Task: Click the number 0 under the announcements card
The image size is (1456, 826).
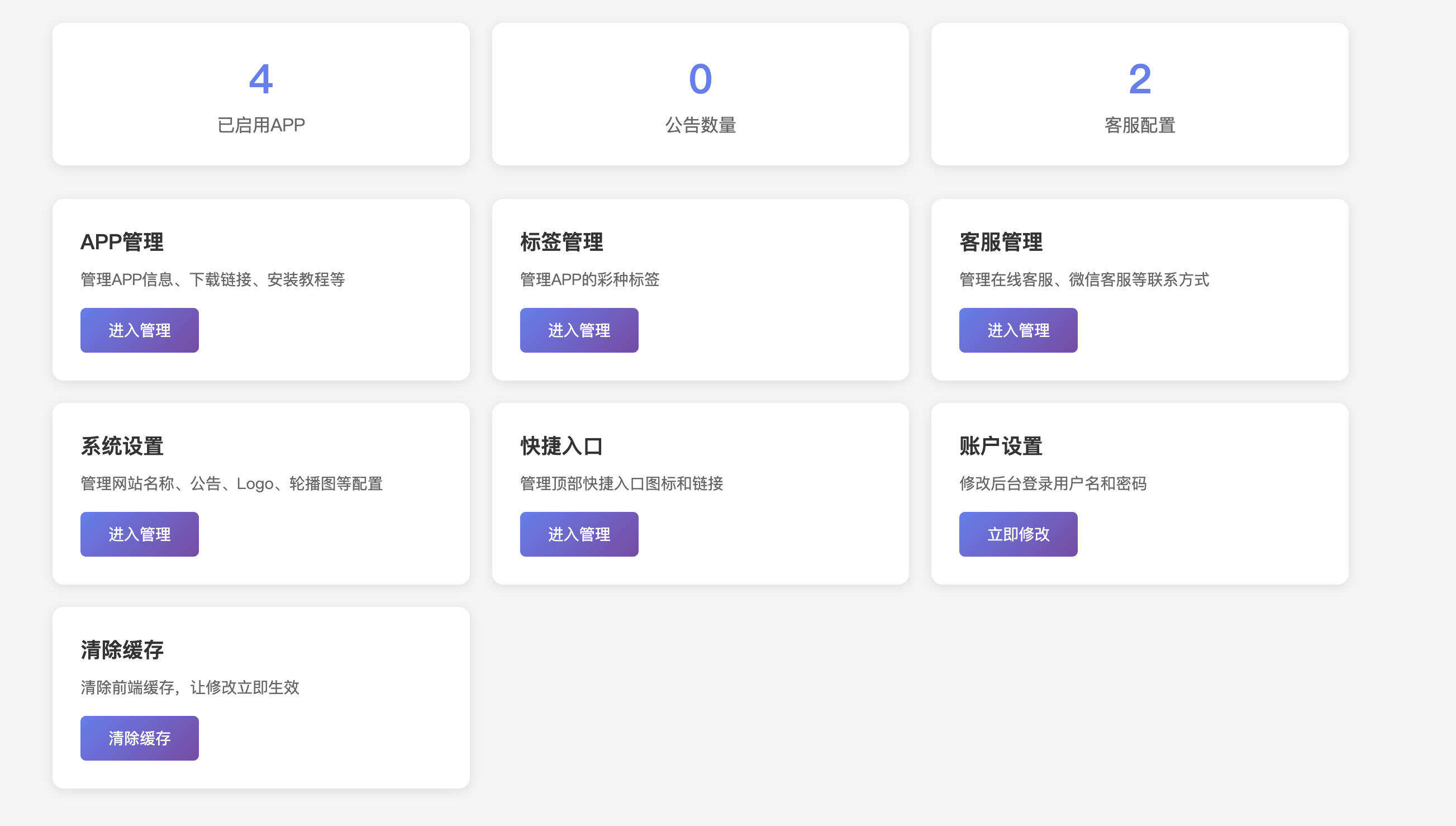Action: (701, 79)
